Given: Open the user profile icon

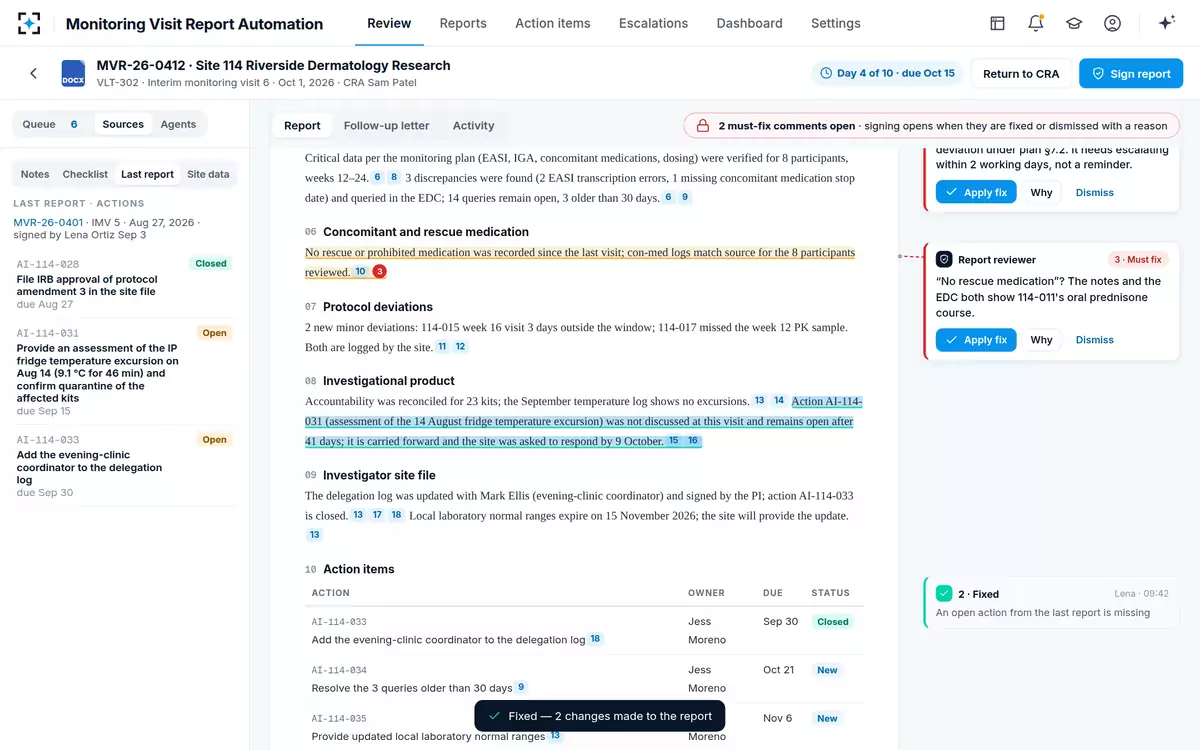Looking at the screenshot, I should pos(1112,23).
